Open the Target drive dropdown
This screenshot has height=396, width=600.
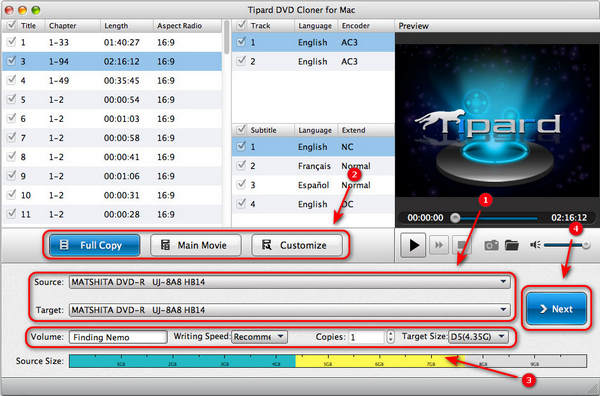tap(290, 310)
